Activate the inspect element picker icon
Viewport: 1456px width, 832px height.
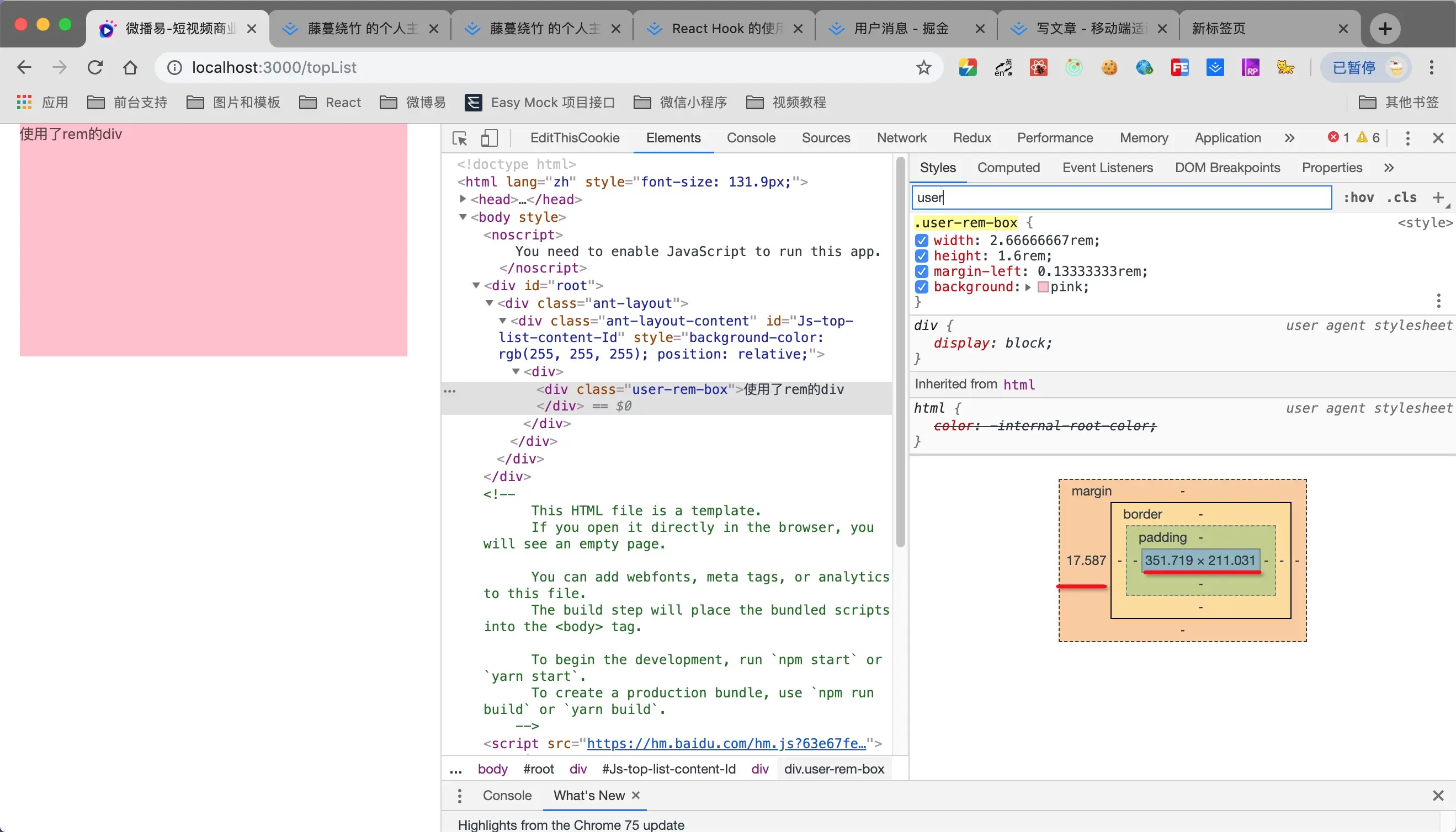(460, 138)
